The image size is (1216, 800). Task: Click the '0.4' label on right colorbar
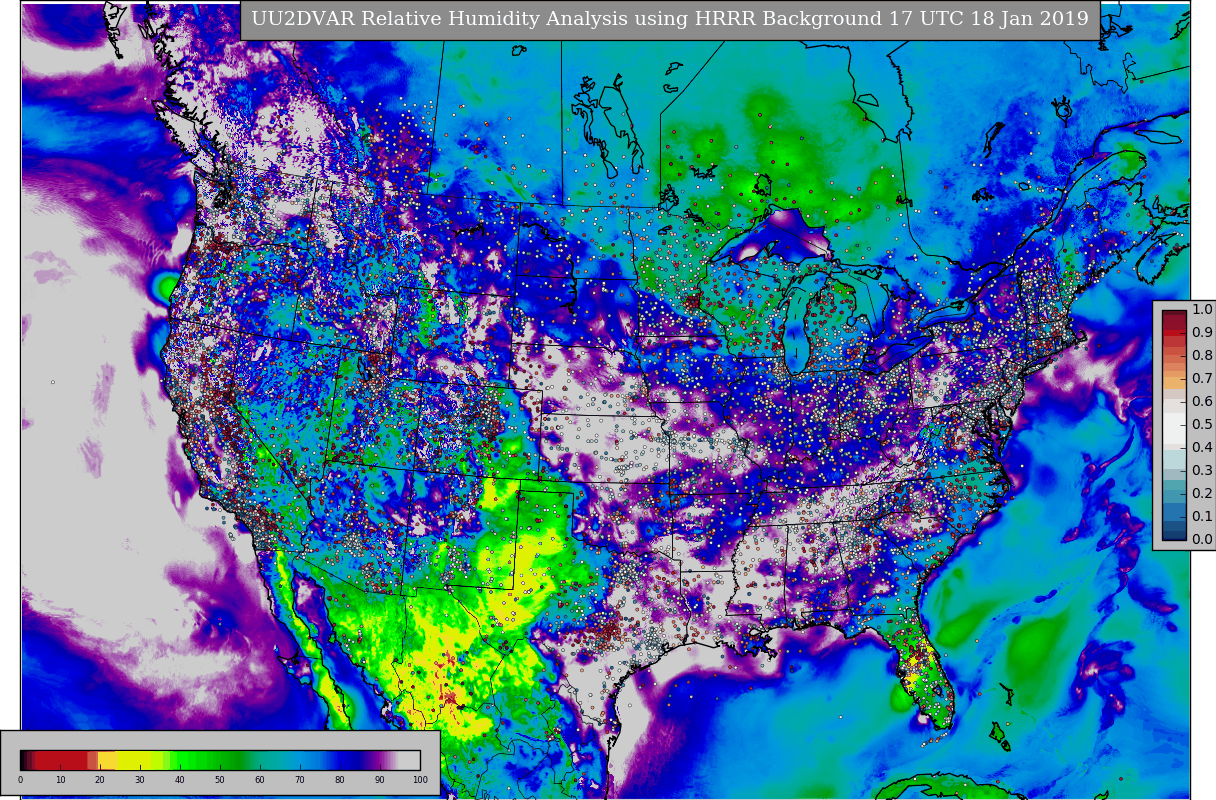1202,448
